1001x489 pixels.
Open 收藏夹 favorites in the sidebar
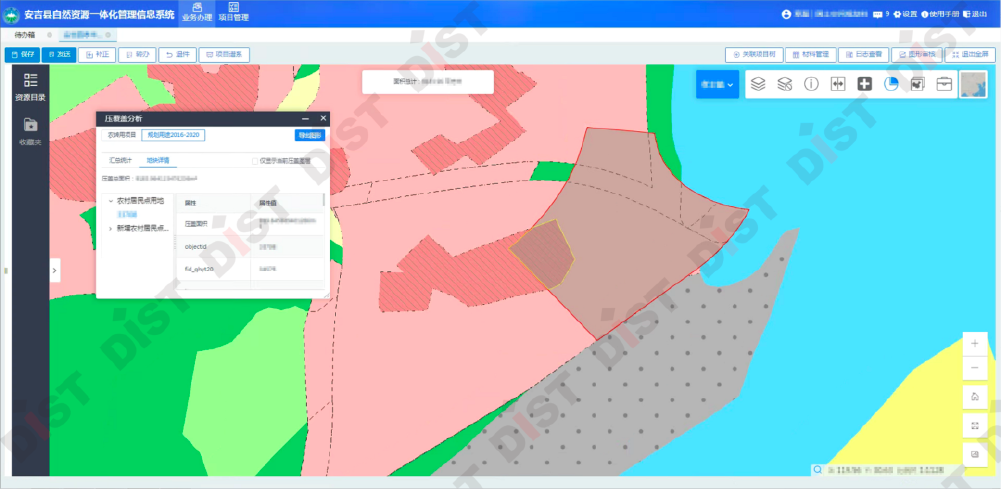[30, 131]
